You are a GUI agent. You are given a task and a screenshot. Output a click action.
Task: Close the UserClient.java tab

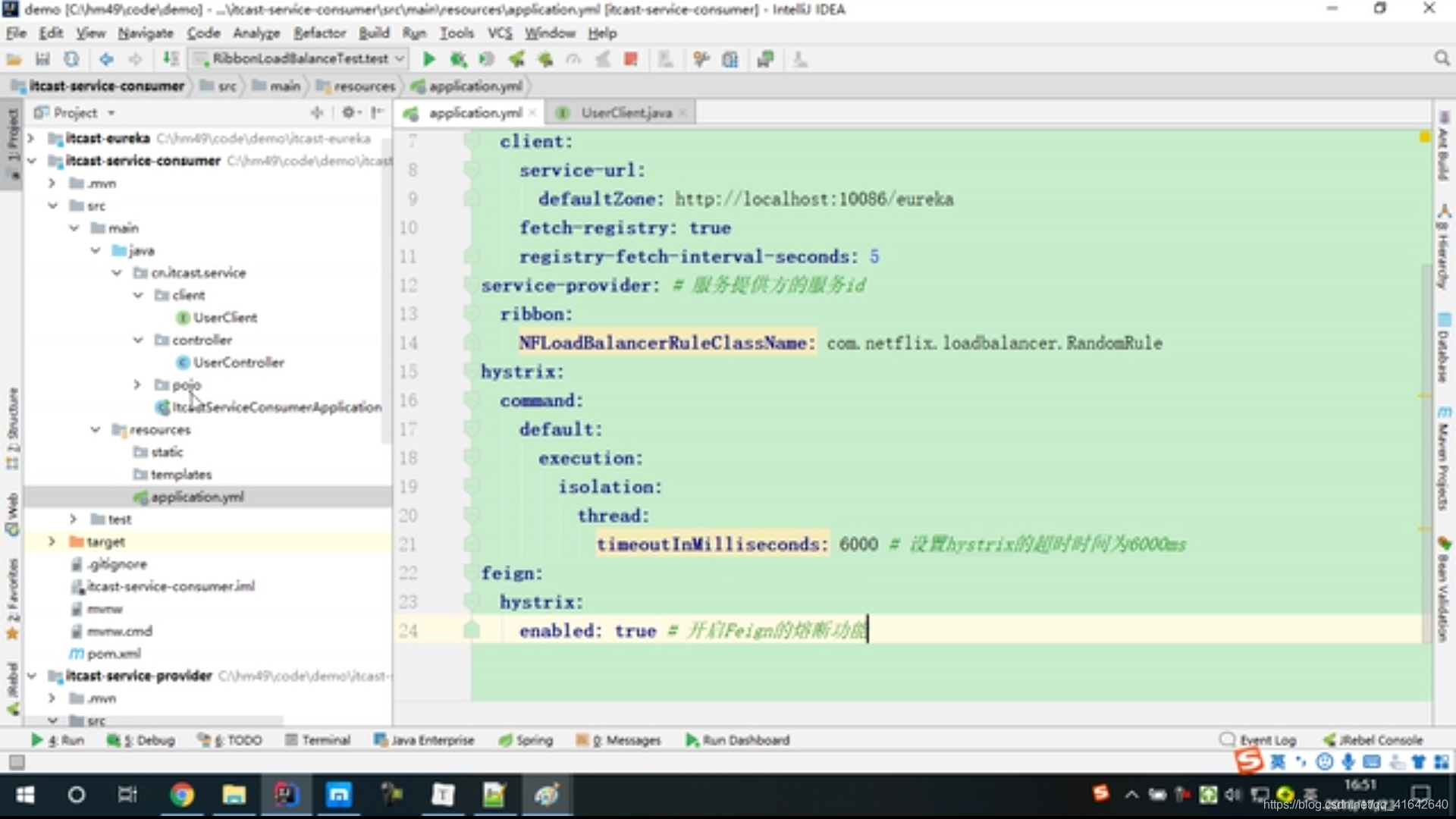682,112
